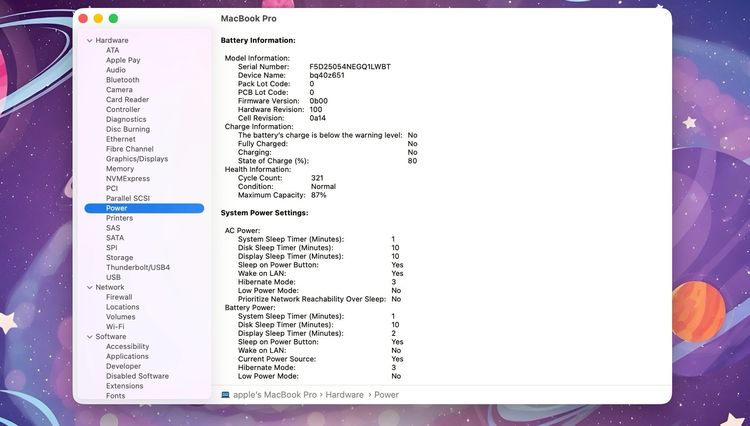Open Accessibility under Software

[x=128, y=347]
